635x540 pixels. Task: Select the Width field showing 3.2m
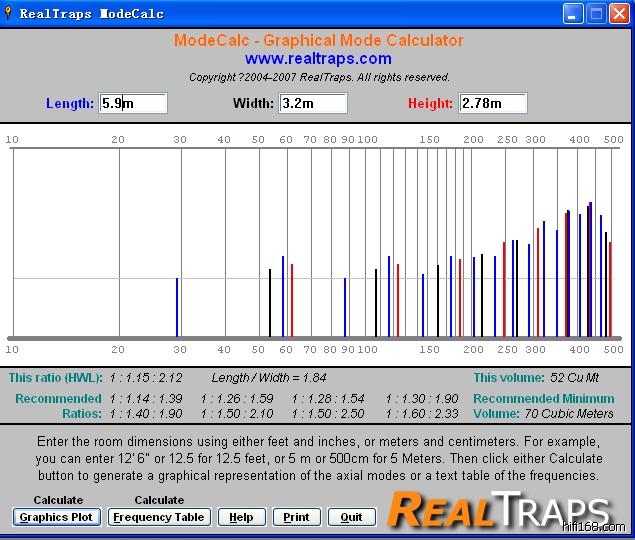(313, 103)
